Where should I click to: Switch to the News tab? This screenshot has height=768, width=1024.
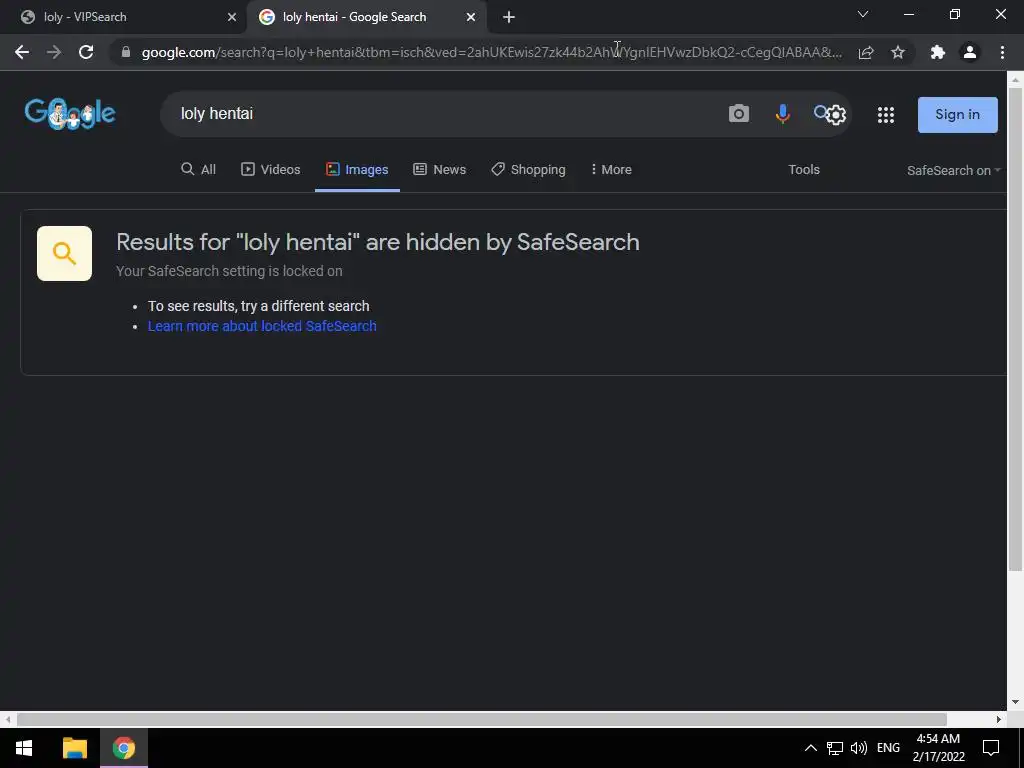click(440, 170)
